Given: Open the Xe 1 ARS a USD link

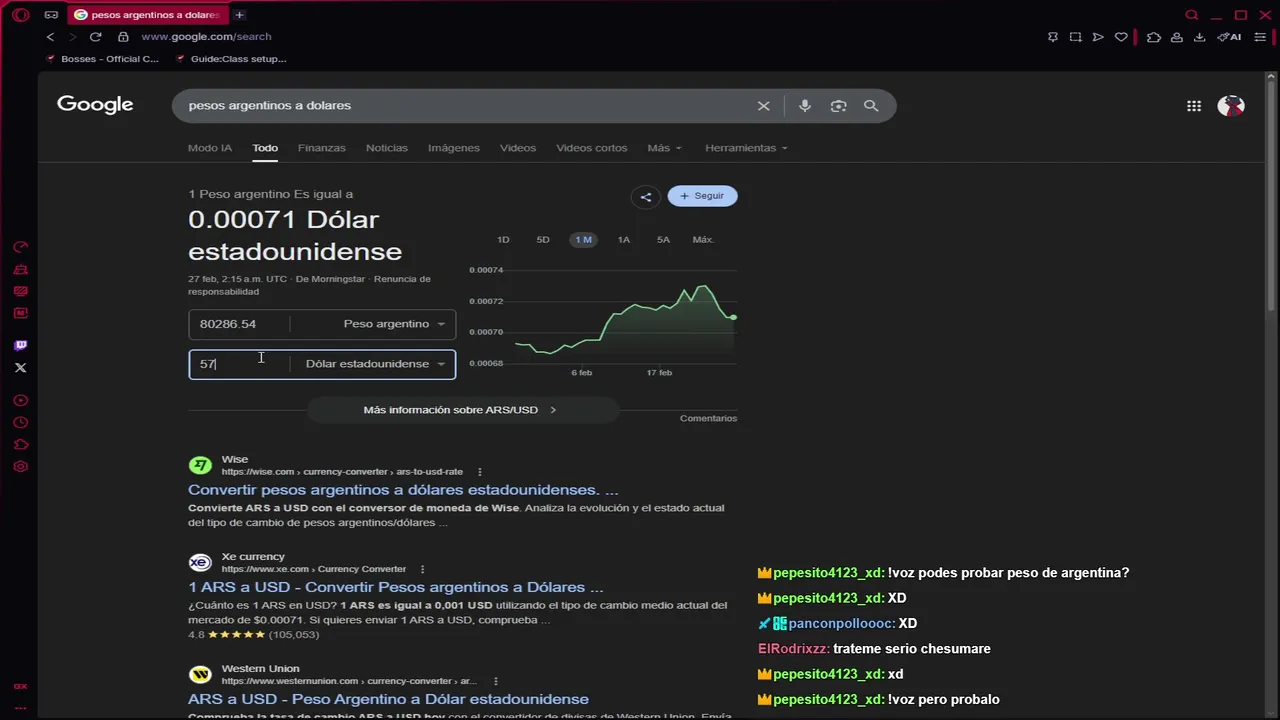Looking at the screenshot, I should point(396,587).
